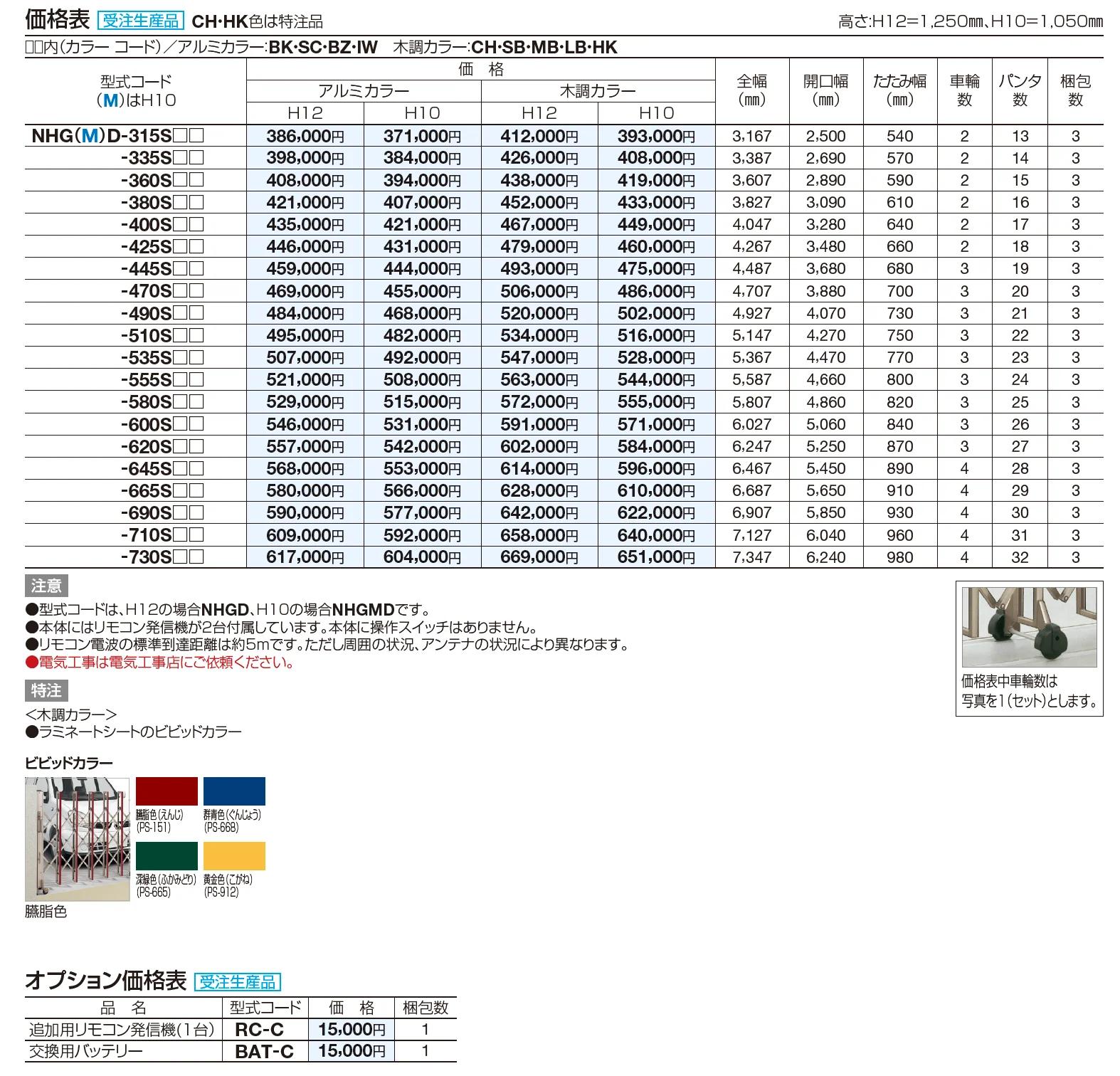Screen dimensions: 1120x1076
Task: Open the 臙脂色 gate sample photo
Action: (x=78, y=840)
